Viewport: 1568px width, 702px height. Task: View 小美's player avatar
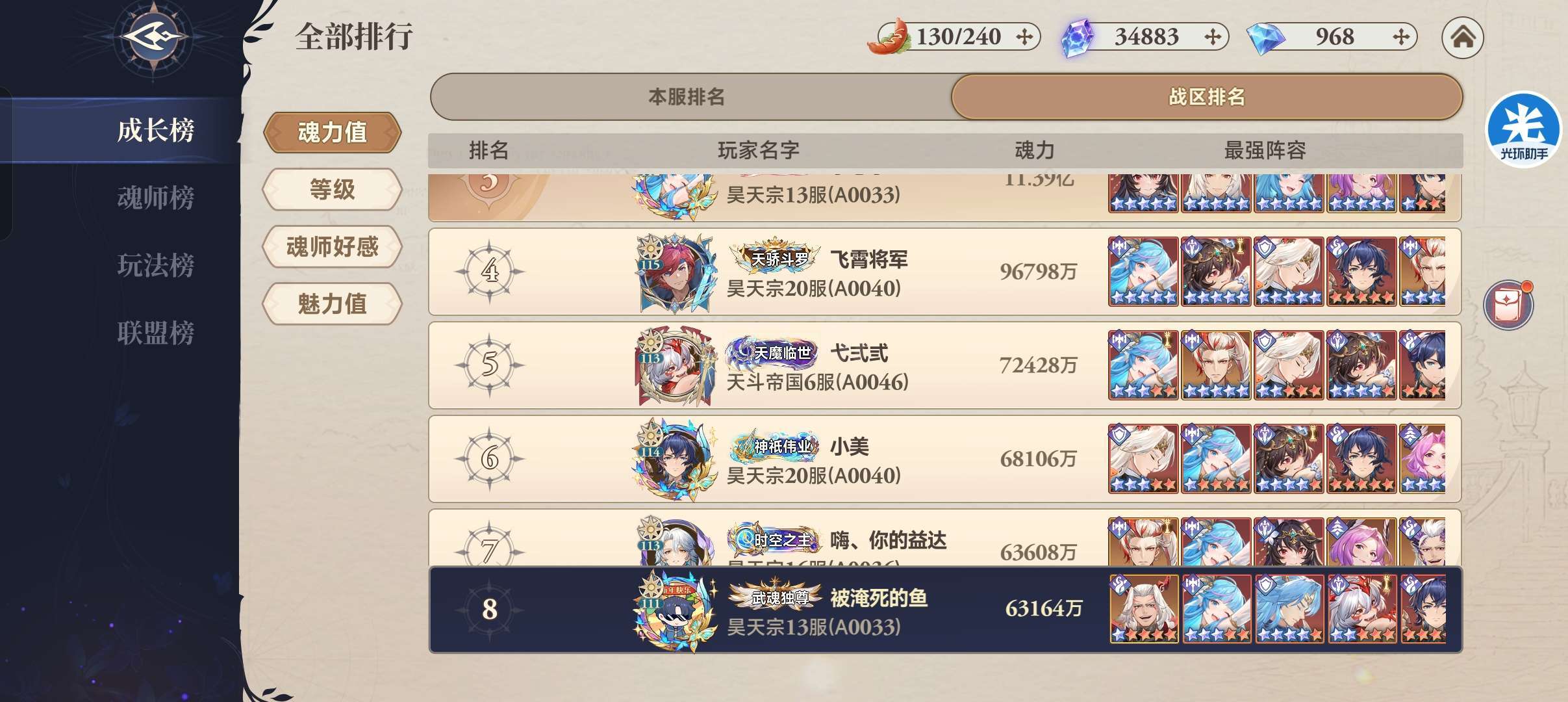(x=676, y=460)
